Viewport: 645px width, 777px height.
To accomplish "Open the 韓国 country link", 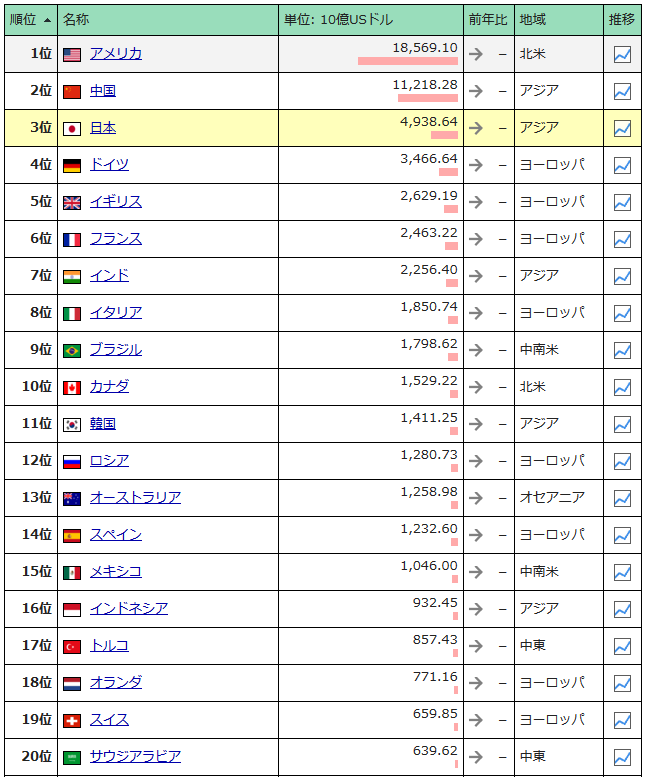I will click(103, 424).
